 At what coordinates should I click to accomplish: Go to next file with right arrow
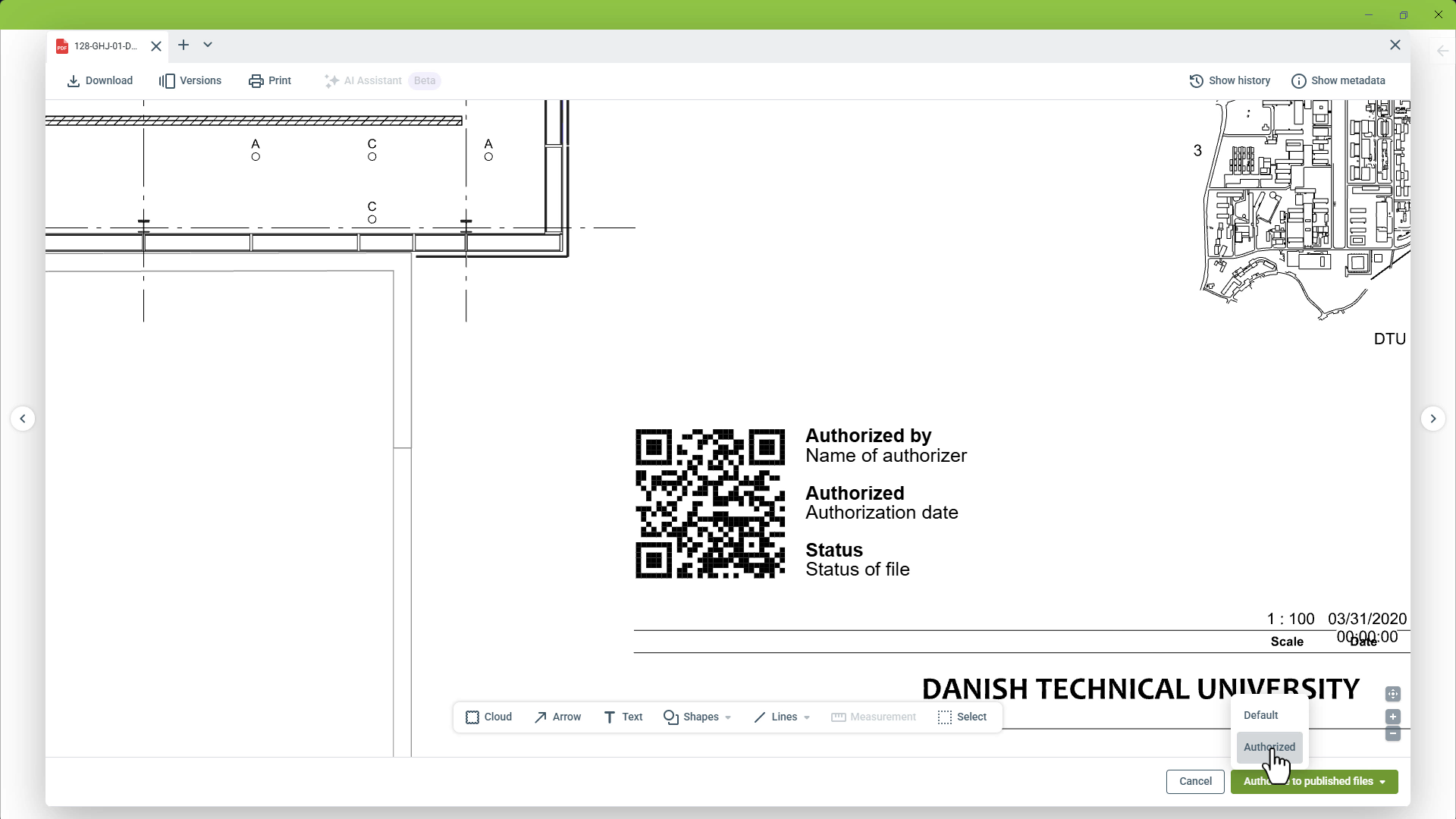tap(1432, 419)
